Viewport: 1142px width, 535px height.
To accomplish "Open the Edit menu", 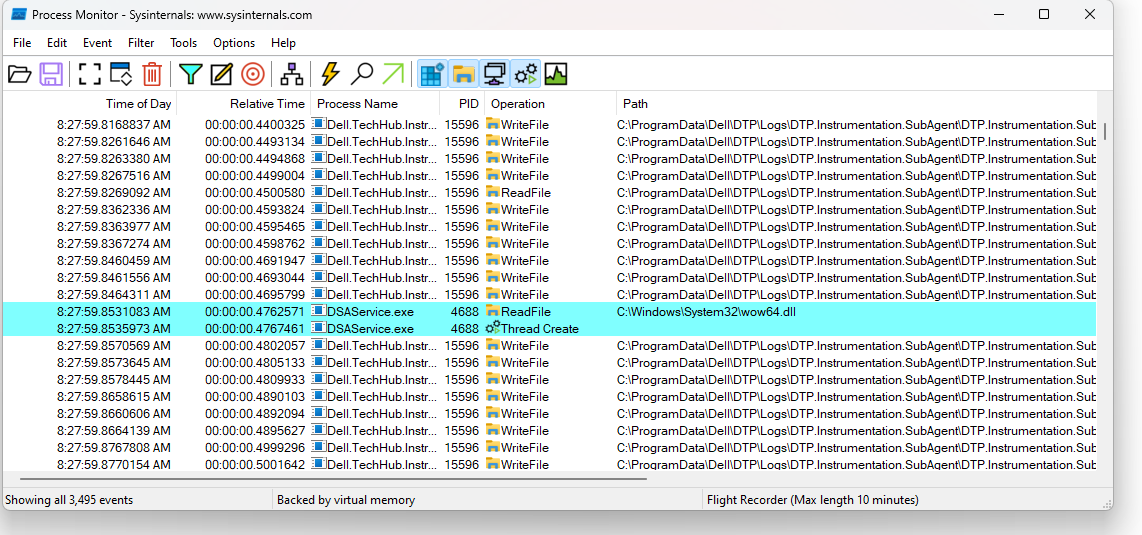I will 57,43.
